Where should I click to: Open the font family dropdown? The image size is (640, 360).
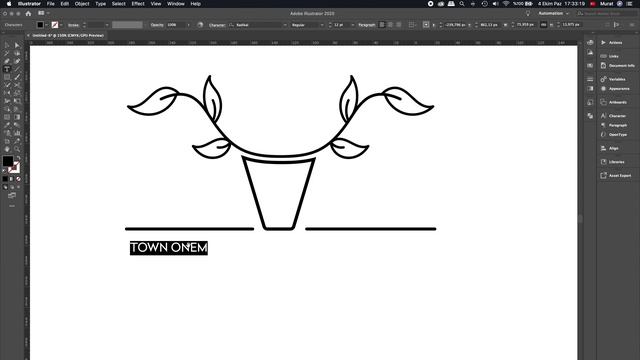285,25
